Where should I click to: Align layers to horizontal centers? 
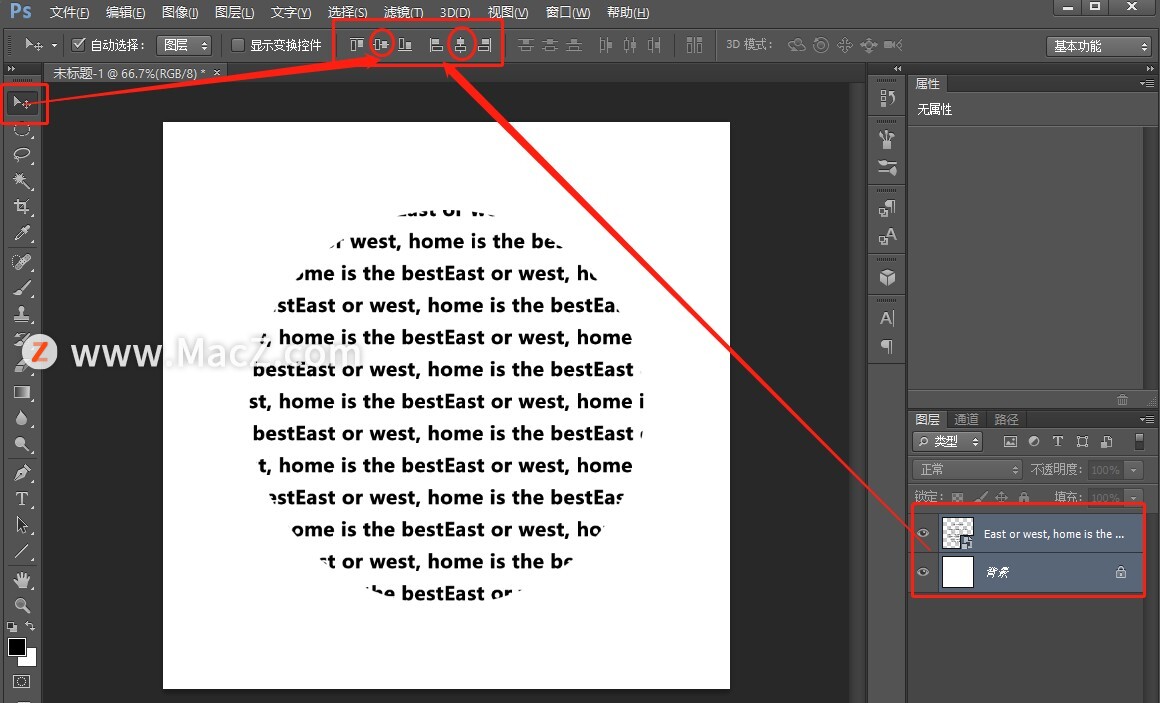coord(460,45)
